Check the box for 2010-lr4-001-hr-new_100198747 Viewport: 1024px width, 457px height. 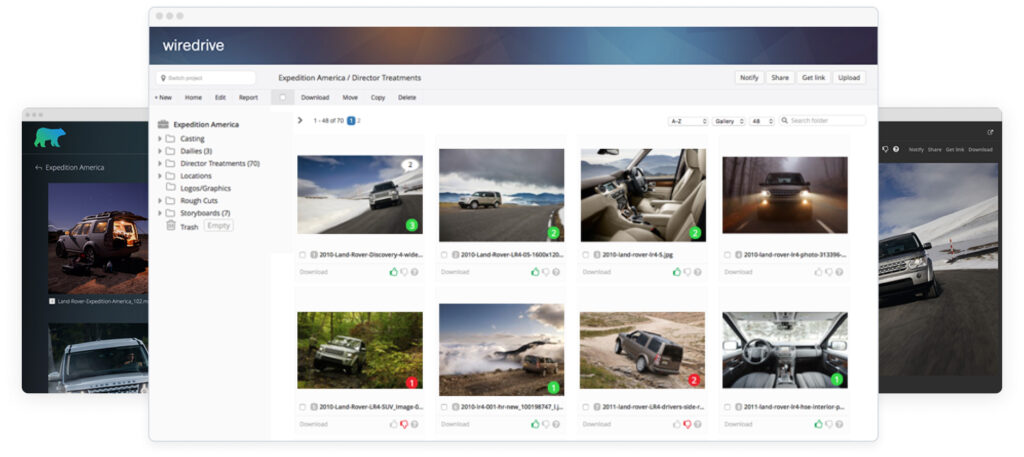[444, 407]
